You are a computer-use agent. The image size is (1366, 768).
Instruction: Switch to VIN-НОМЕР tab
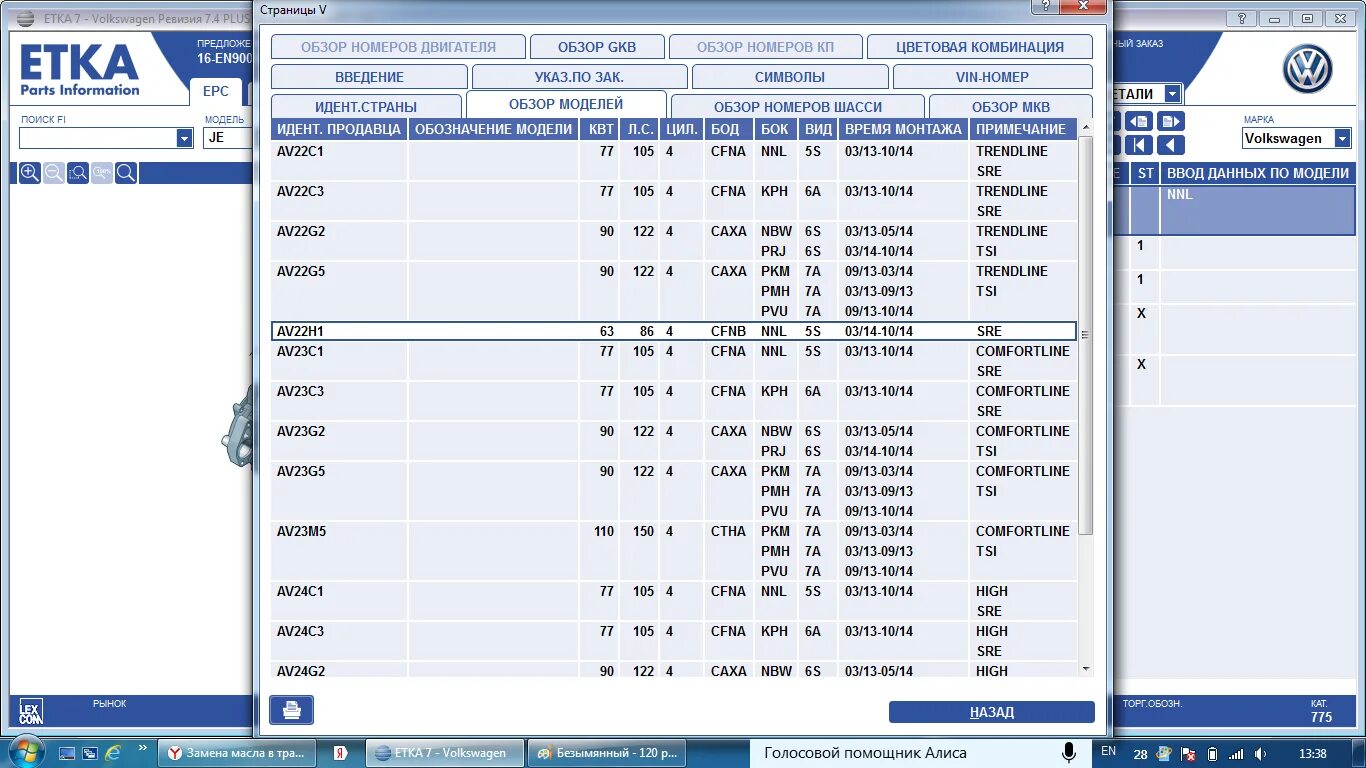tap(992, 77)
